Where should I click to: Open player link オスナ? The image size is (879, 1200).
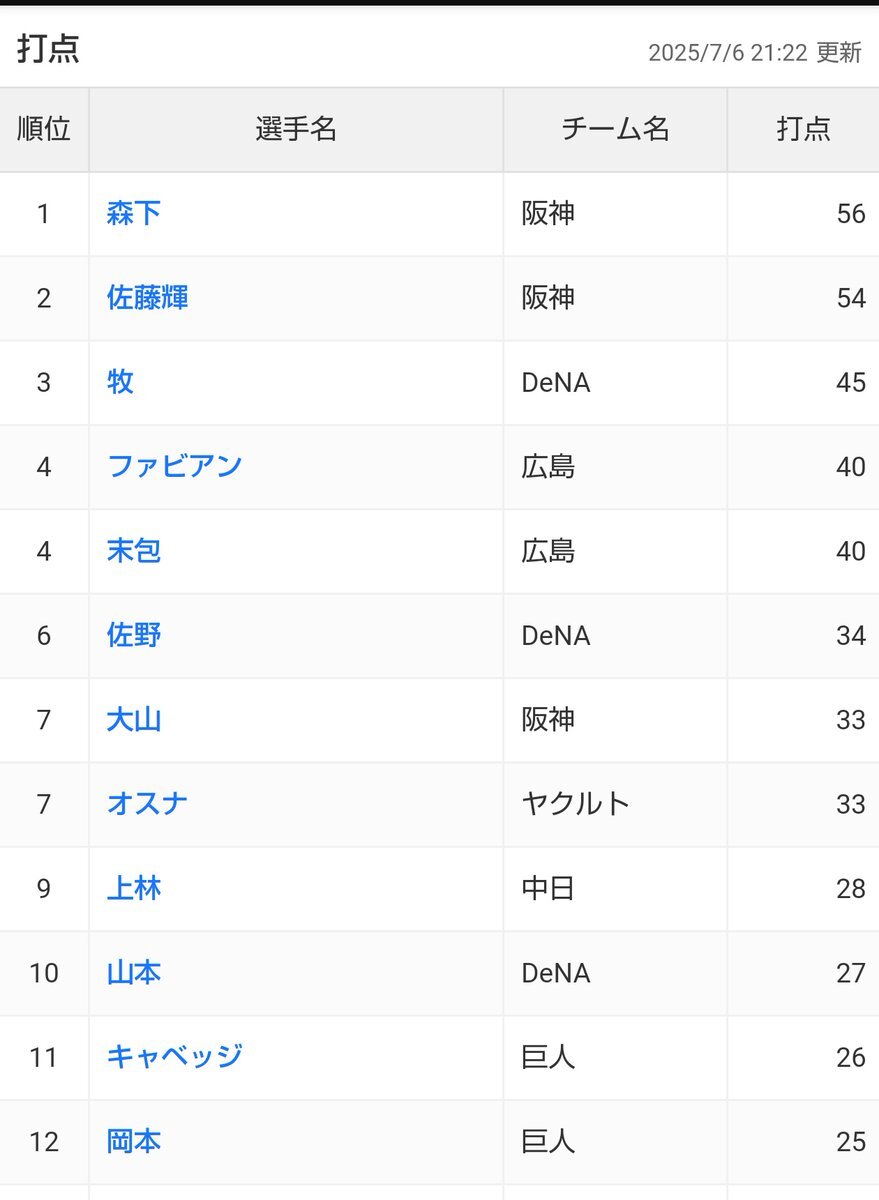coord(147,804)
